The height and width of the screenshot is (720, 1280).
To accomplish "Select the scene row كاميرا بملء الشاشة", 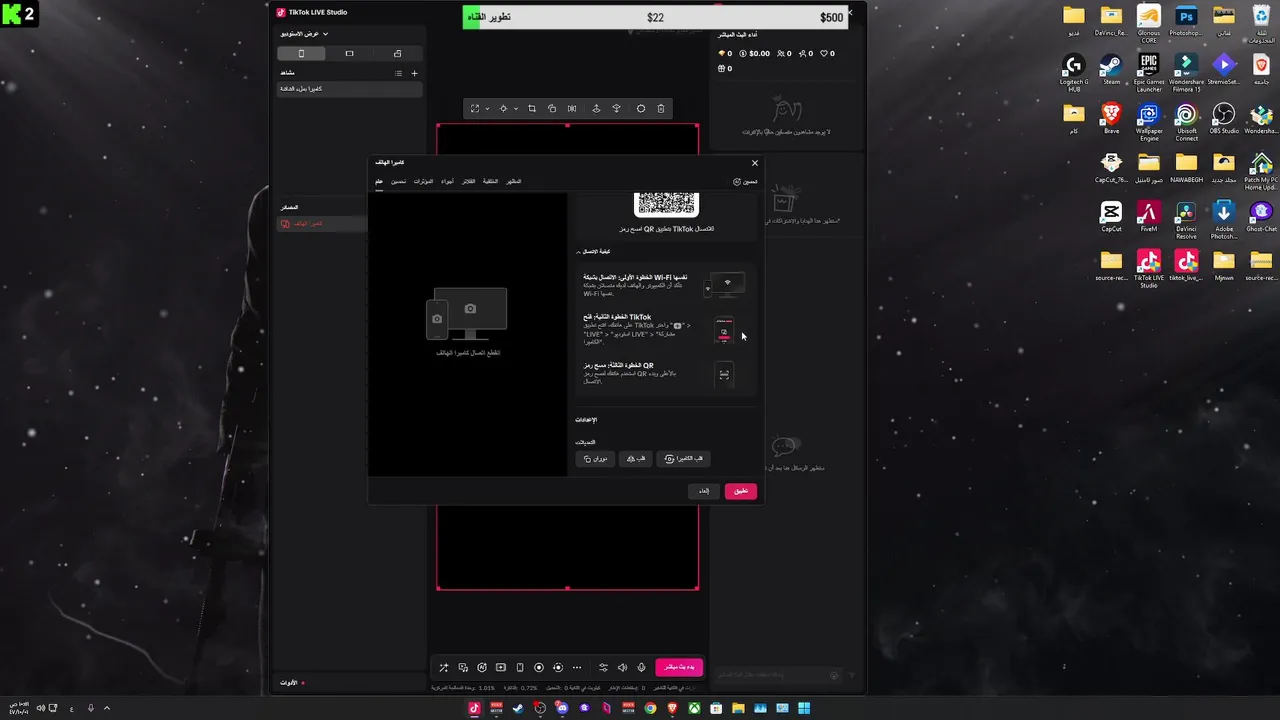I will (350, 89).
